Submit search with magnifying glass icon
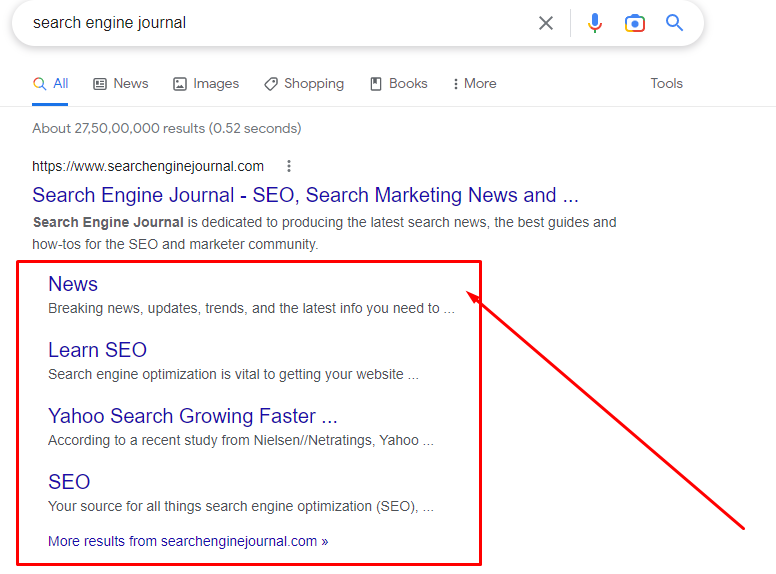 click(674, 23)
